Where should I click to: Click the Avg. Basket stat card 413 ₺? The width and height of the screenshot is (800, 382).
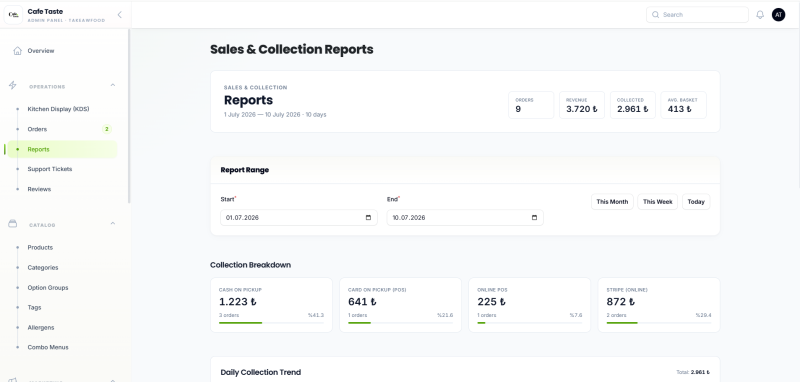(x=684, y=105)
